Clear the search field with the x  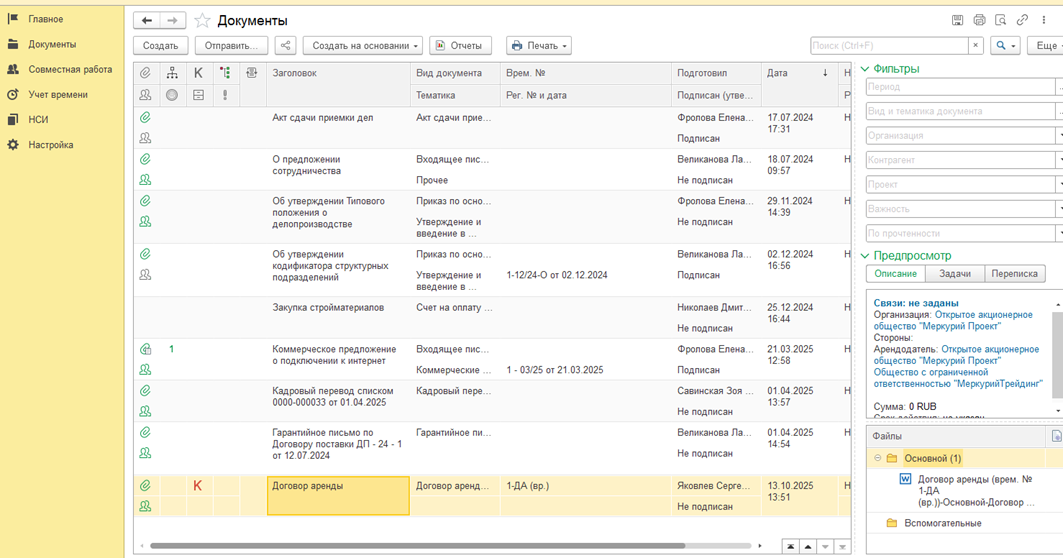click(976, 45)
